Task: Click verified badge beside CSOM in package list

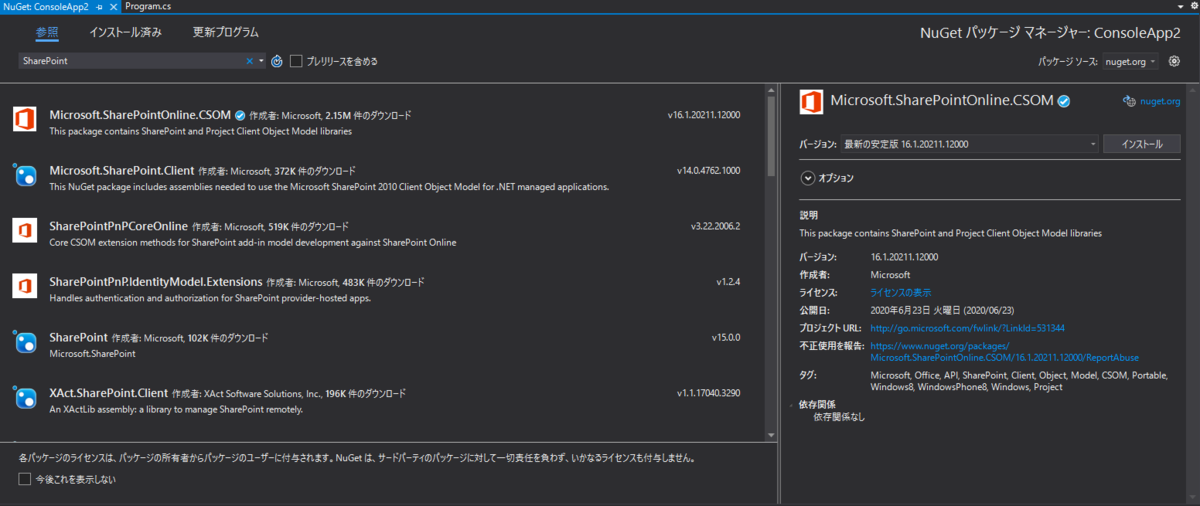Action: click(240, 115)
